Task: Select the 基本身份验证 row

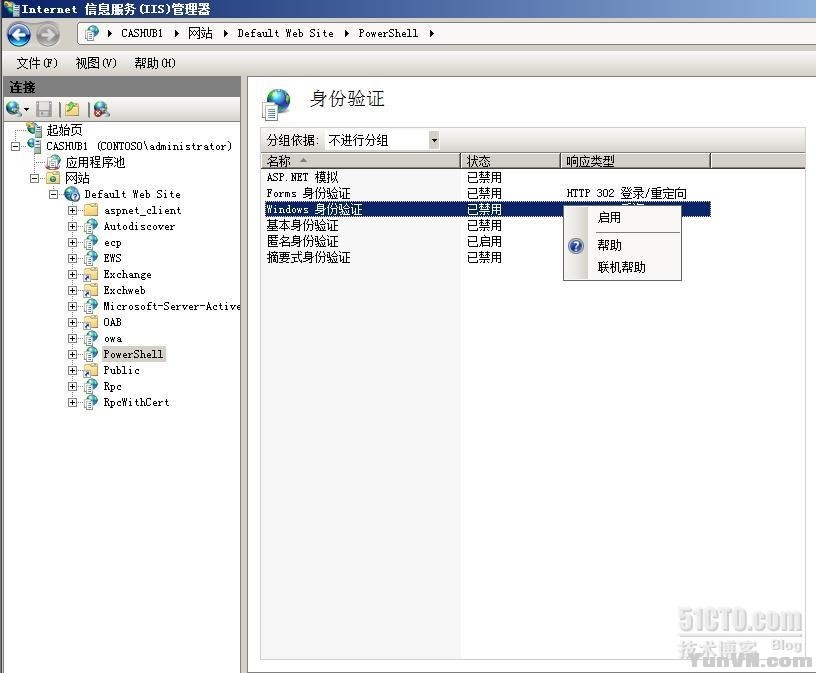Action: (x=488, y=225)
